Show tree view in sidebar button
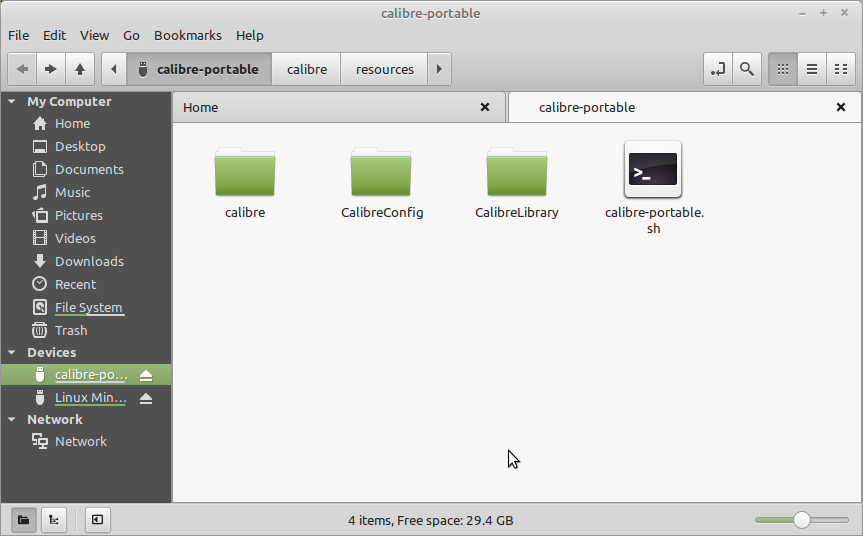The image size is (863, 536). (x=53, y=520)
